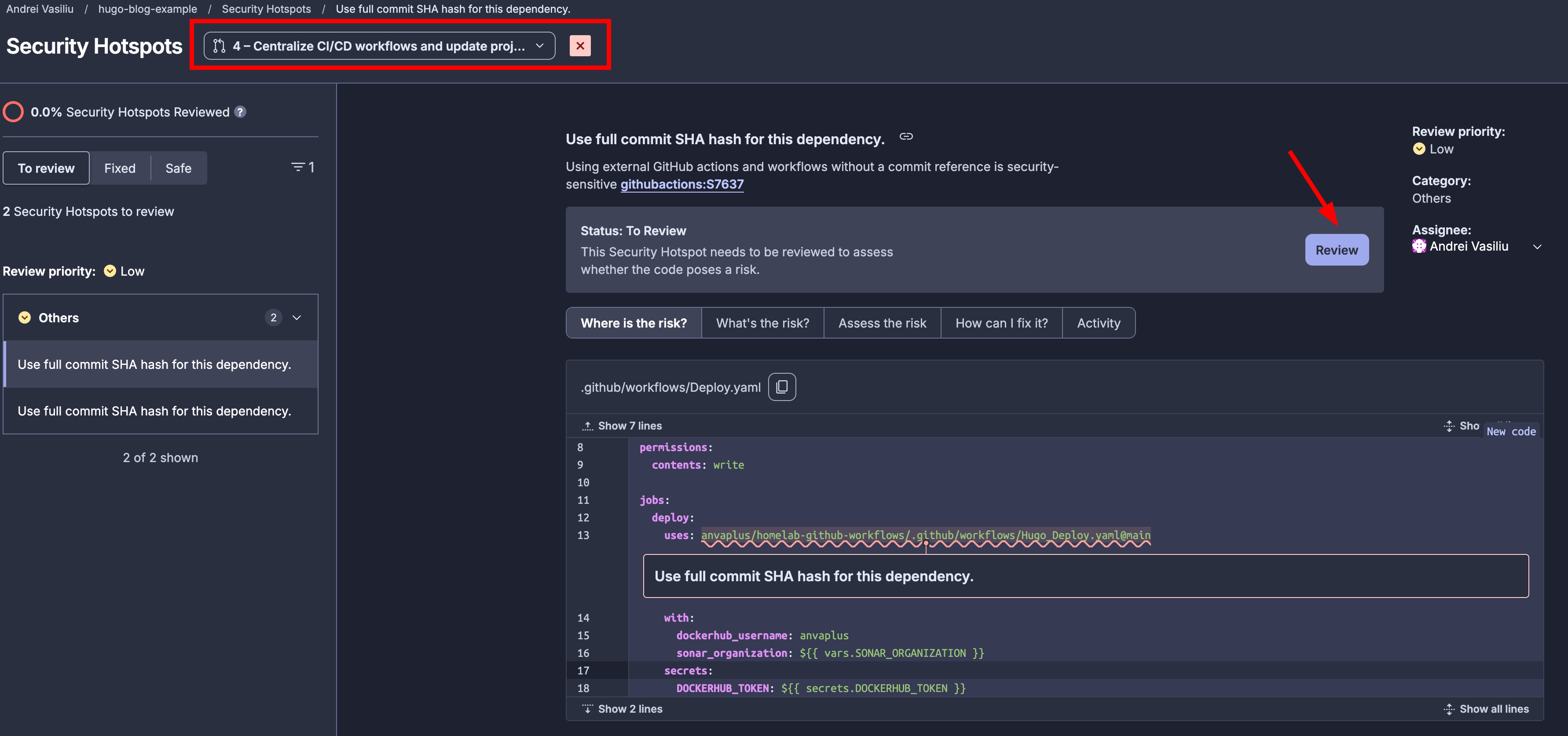Viewport: 1568px width, 736px height.
Task: Click the reviewed percentage progress circle
Action: coord(13,112)
